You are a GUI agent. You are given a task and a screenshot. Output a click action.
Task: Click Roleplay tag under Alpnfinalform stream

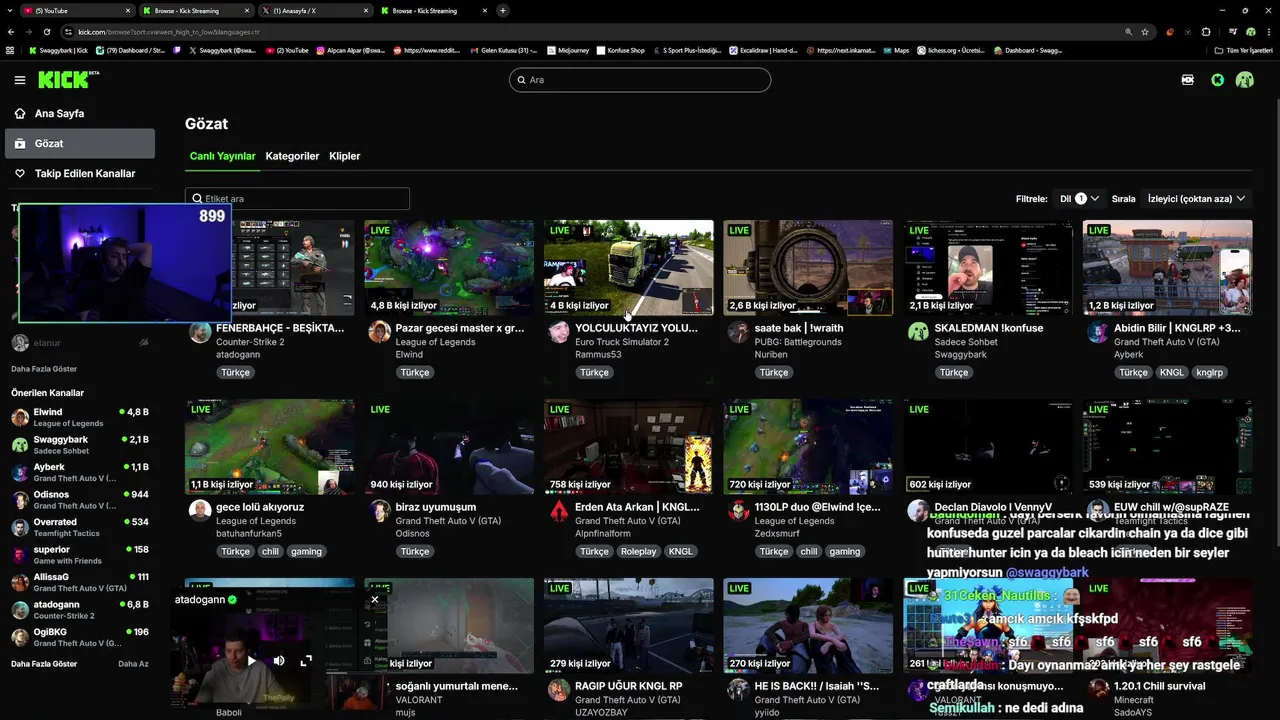tap(637, 552)
